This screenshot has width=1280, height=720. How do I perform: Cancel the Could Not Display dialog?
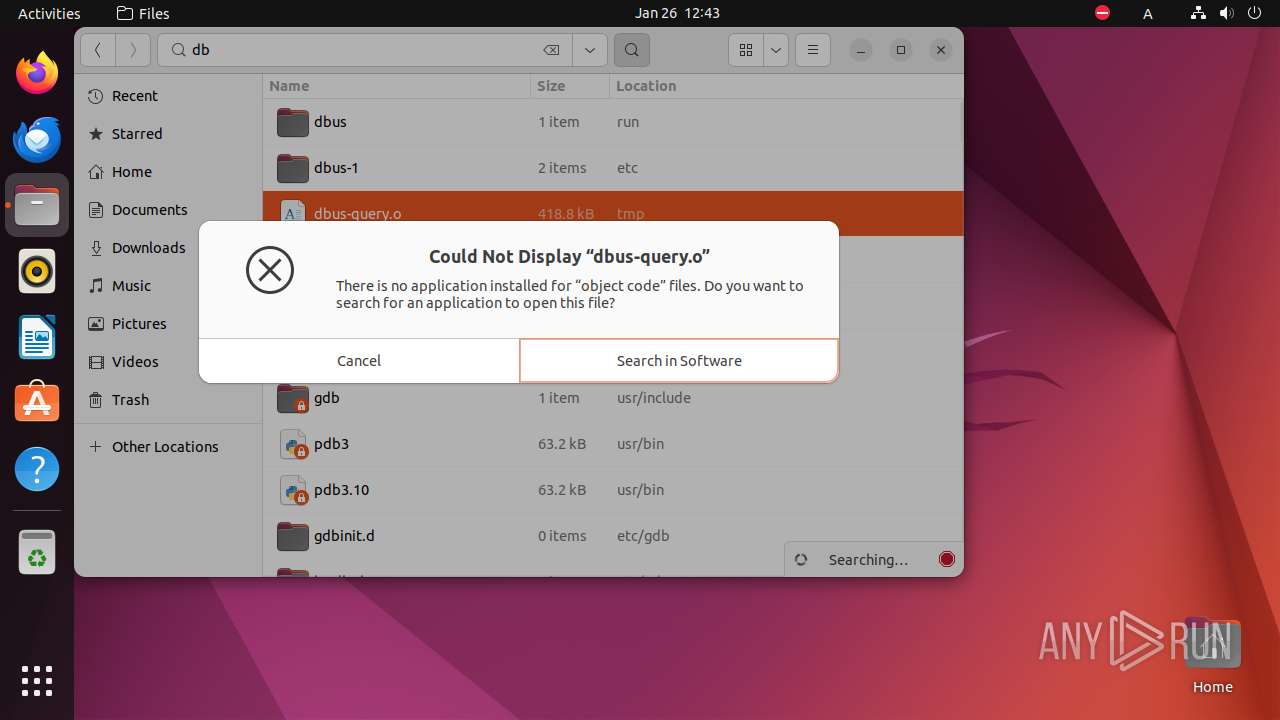[359, 361]
